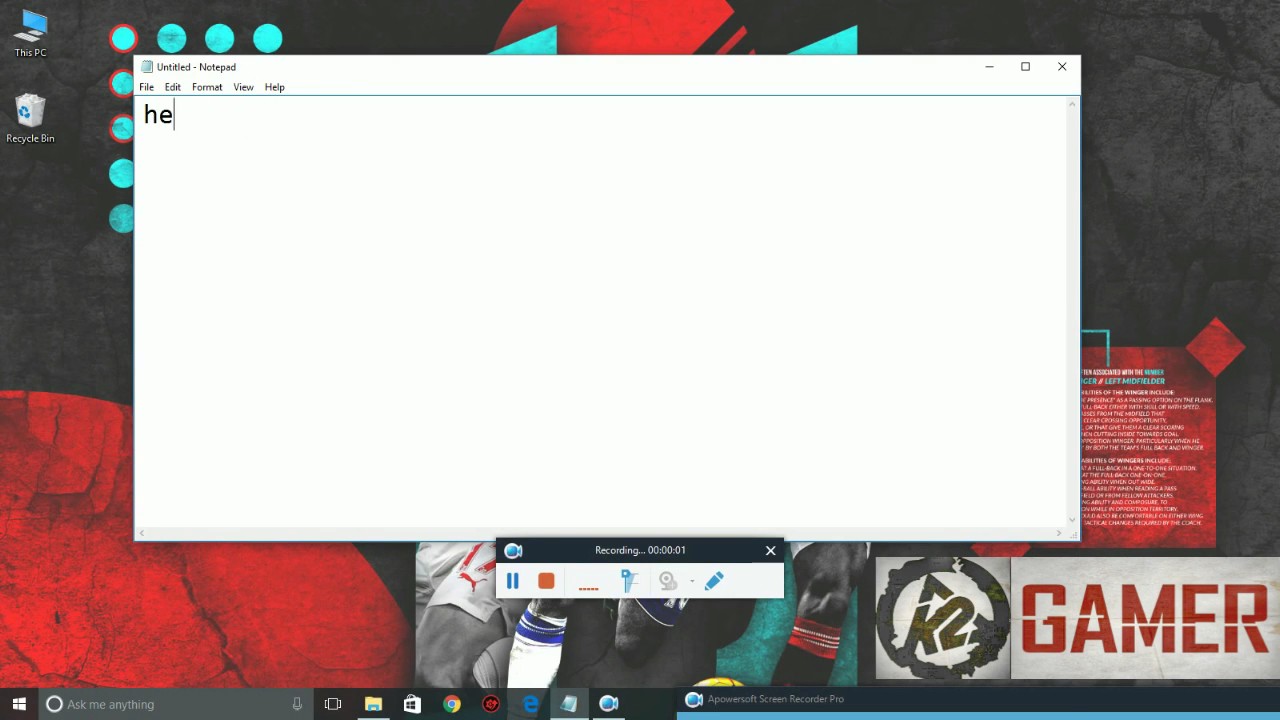Click the webcam icon in recorder toolbar
1280x720 pixels.
(x=667, y=581)
